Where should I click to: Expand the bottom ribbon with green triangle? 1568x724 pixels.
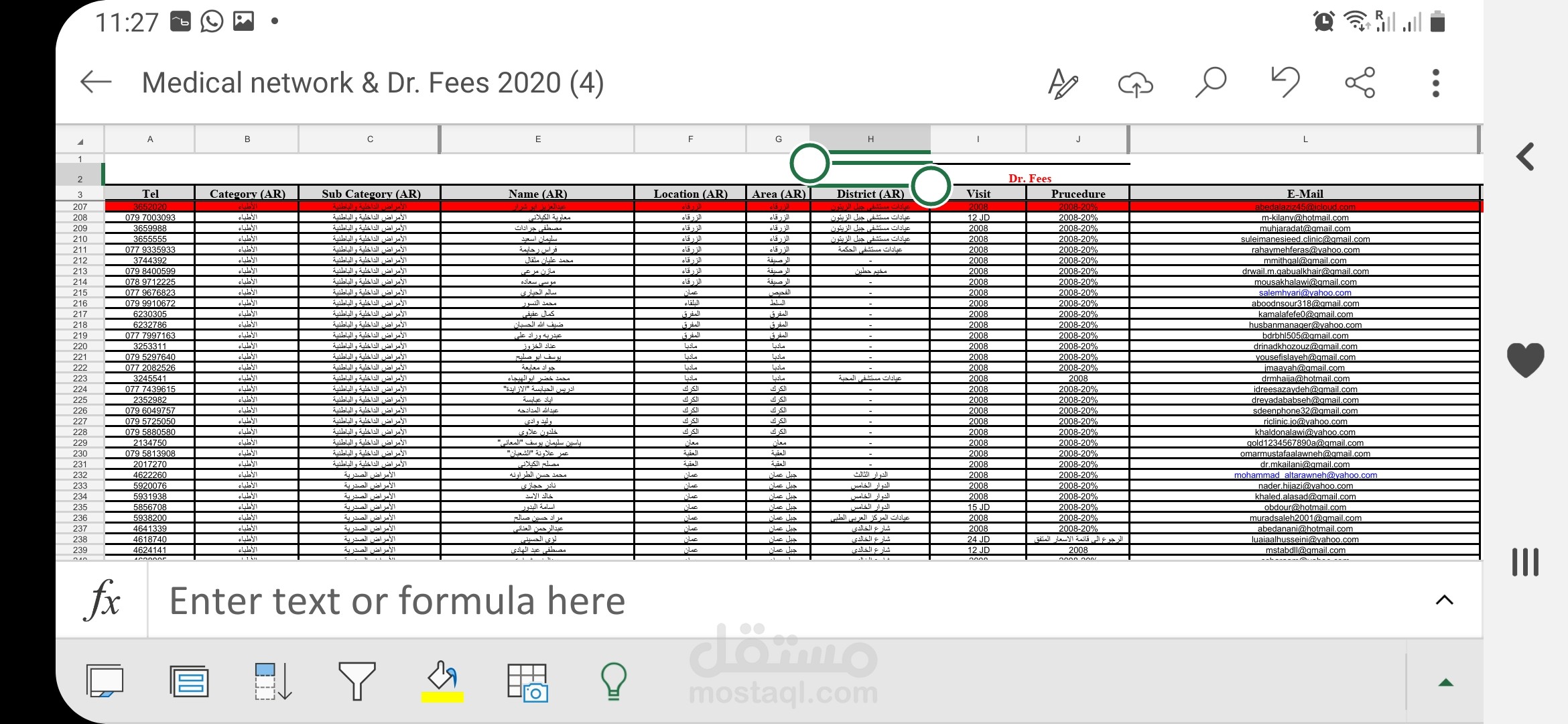coord(1445,682)
